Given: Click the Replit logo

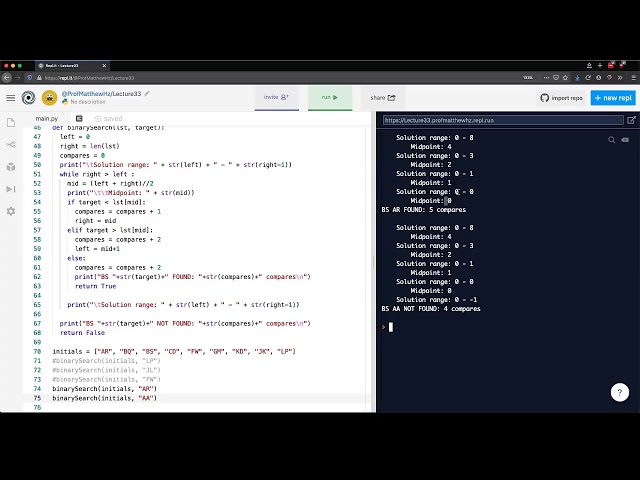Looking at the screenshot, I should [x=29, y=98].
